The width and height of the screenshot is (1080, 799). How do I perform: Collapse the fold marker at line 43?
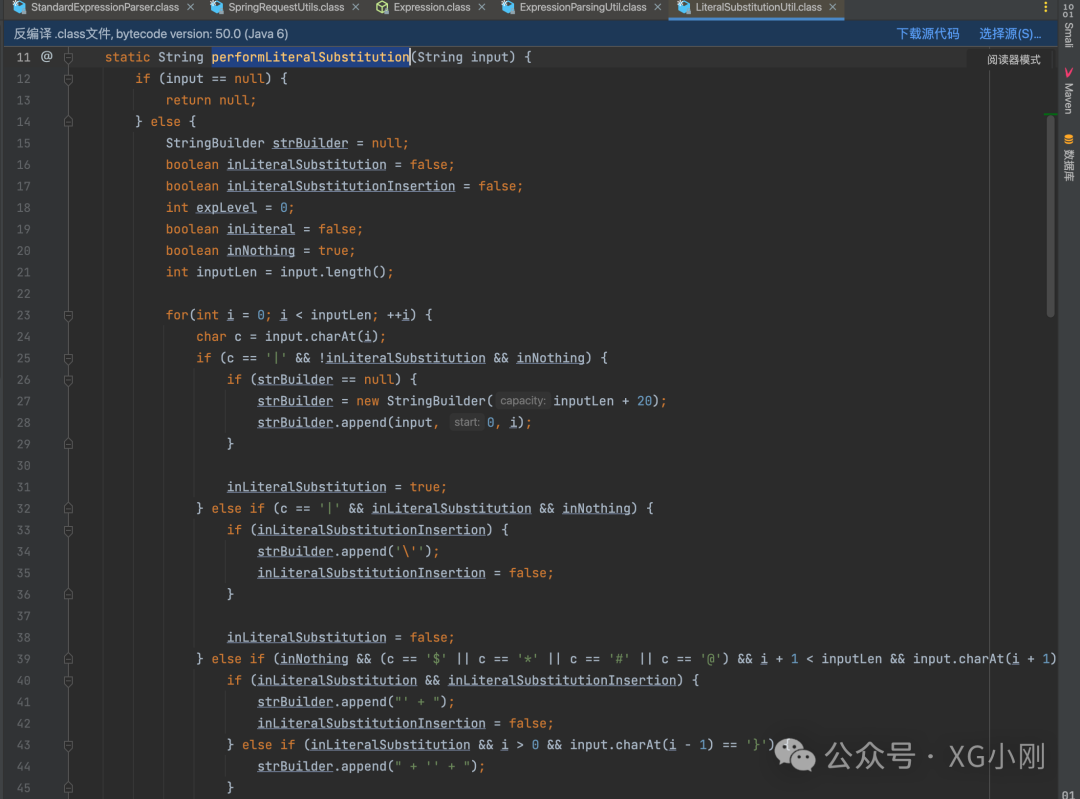point(68,745)
